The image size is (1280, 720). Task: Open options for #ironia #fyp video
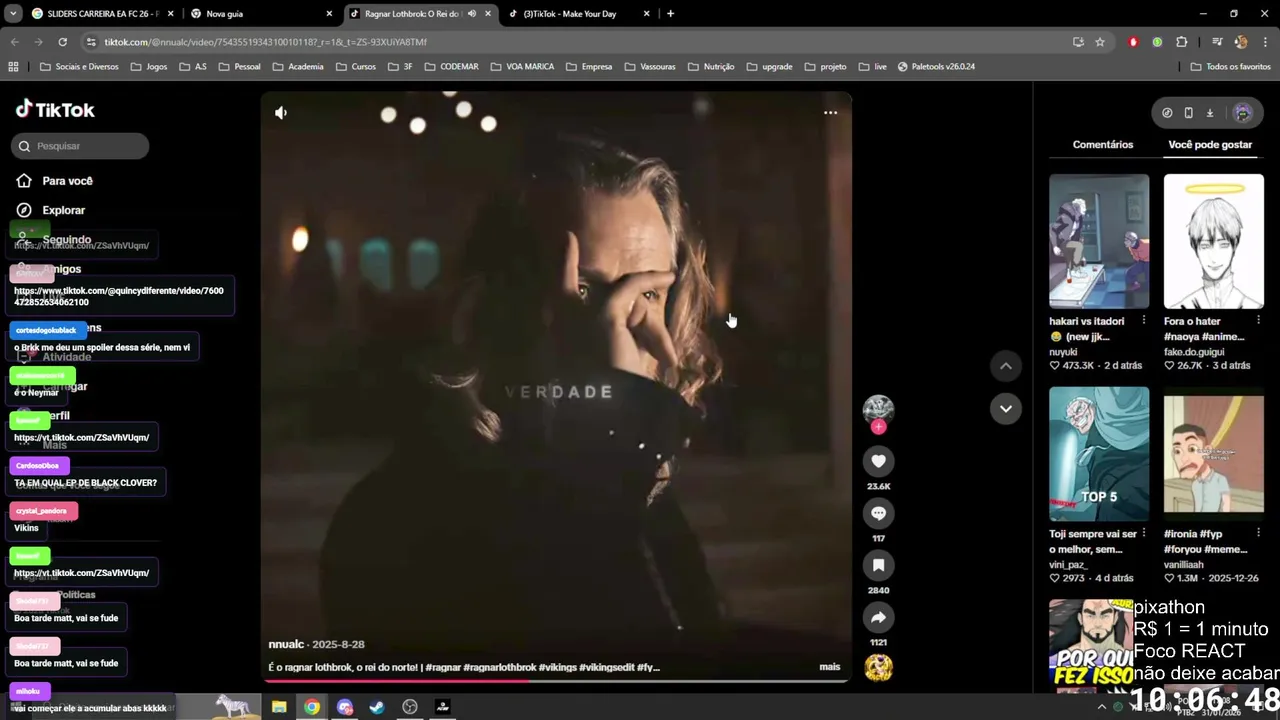[x=1258, y=534]
